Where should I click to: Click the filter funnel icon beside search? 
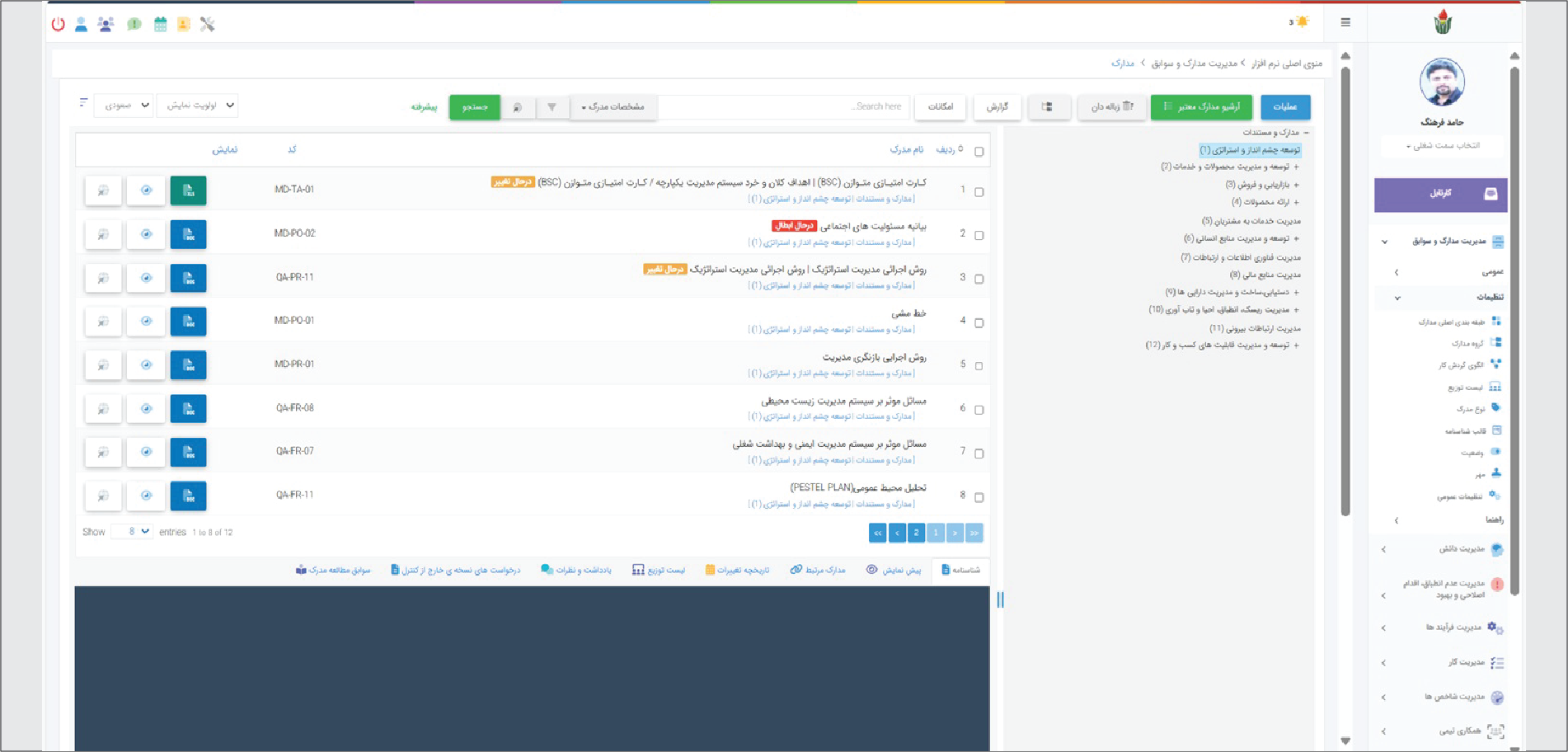pyautogui.click(x=552, y=107)
